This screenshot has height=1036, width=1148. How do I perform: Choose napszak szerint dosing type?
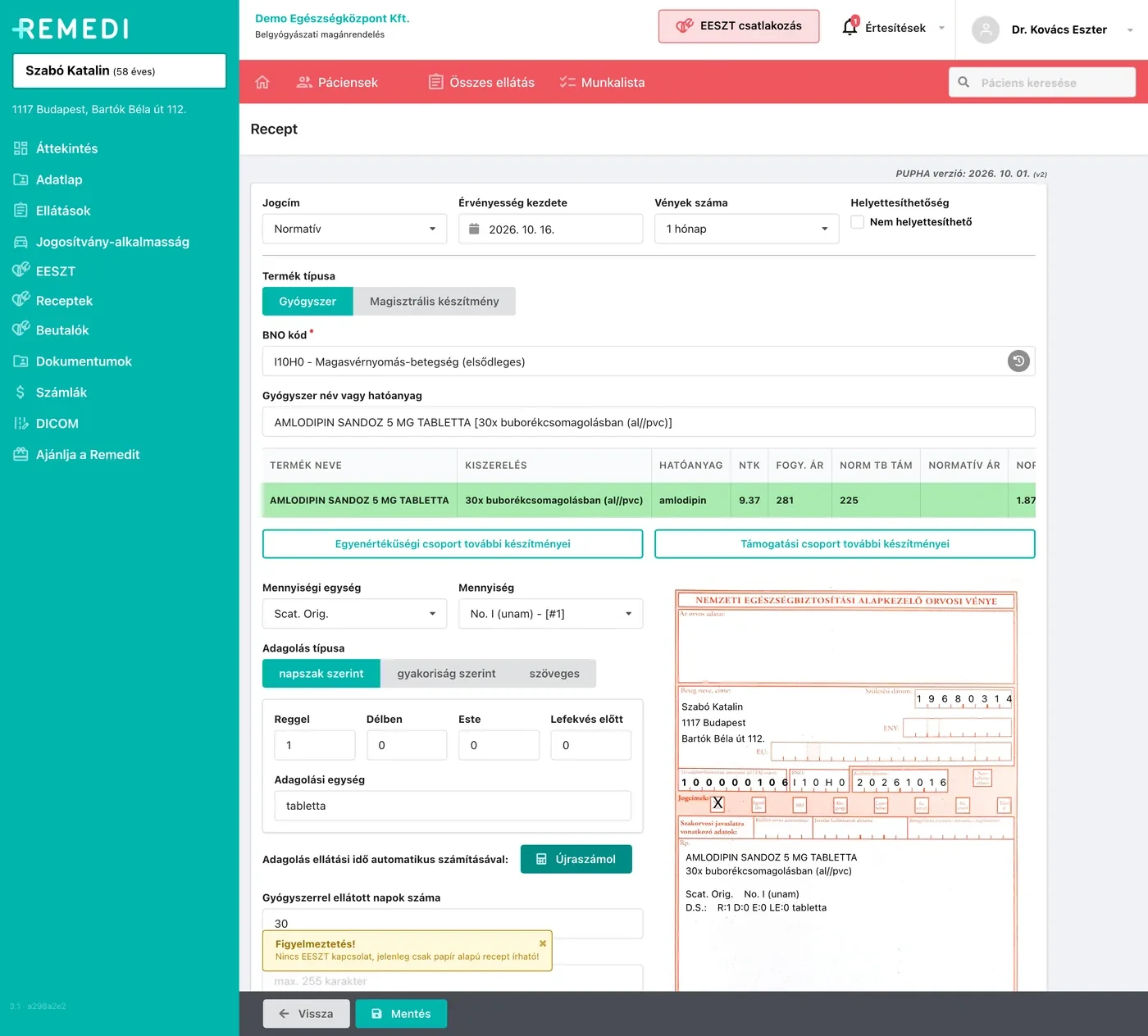[321, 673]
